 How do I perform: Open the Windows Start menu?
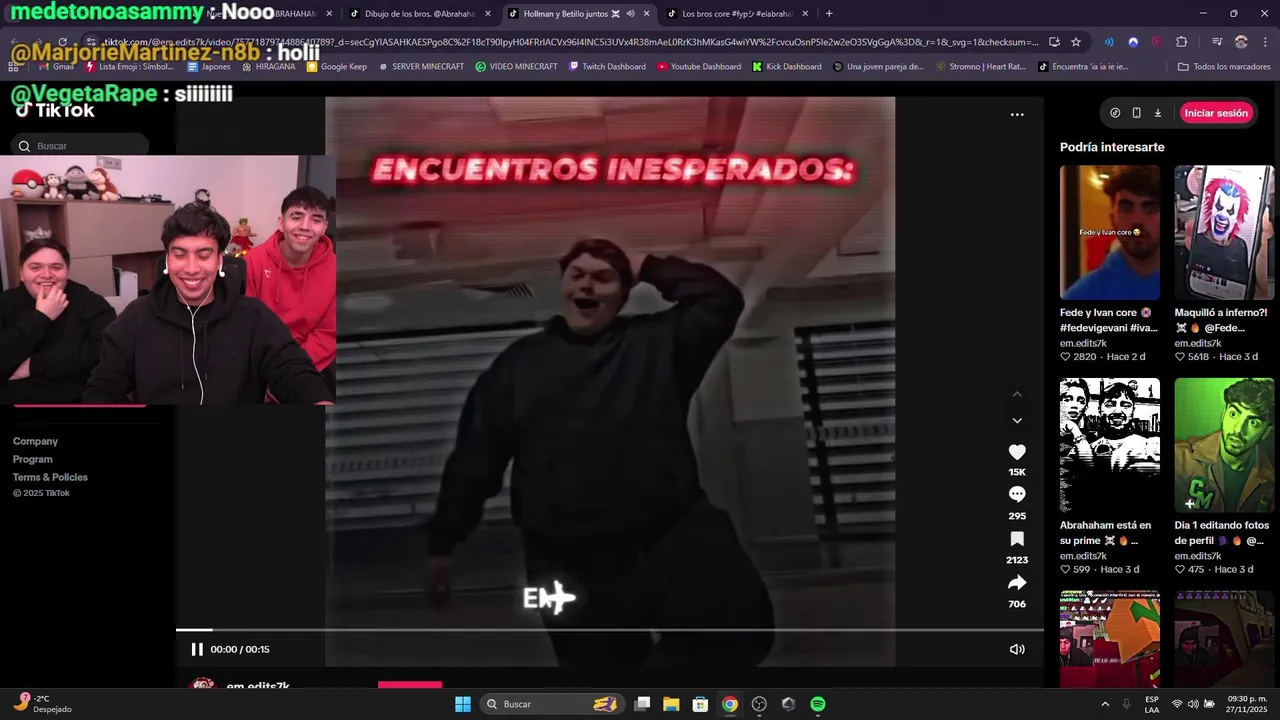click(x=463, y=704)
